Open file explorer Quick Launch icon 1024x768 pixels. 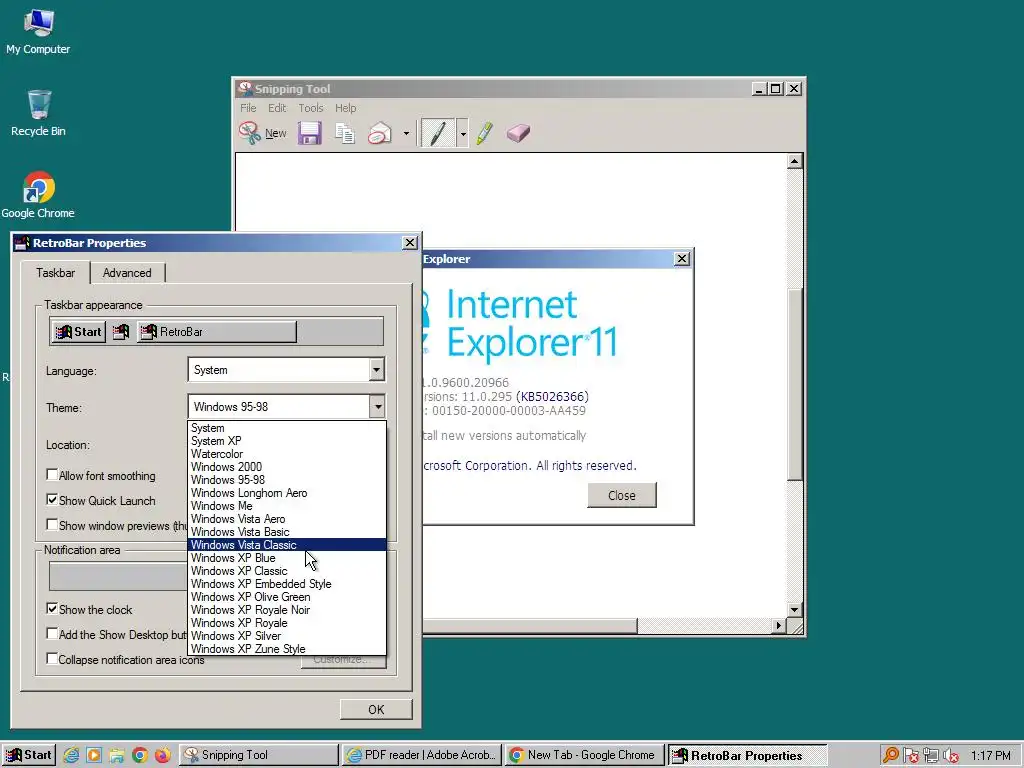117,756
